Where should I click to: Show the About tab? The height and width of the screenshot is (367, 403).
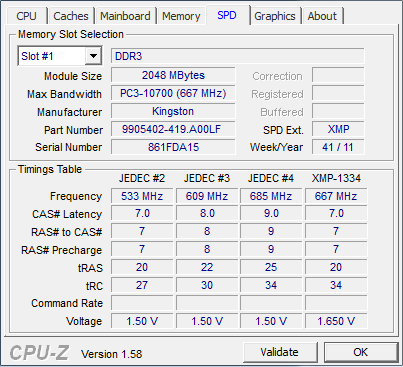[x=322, y=16]
